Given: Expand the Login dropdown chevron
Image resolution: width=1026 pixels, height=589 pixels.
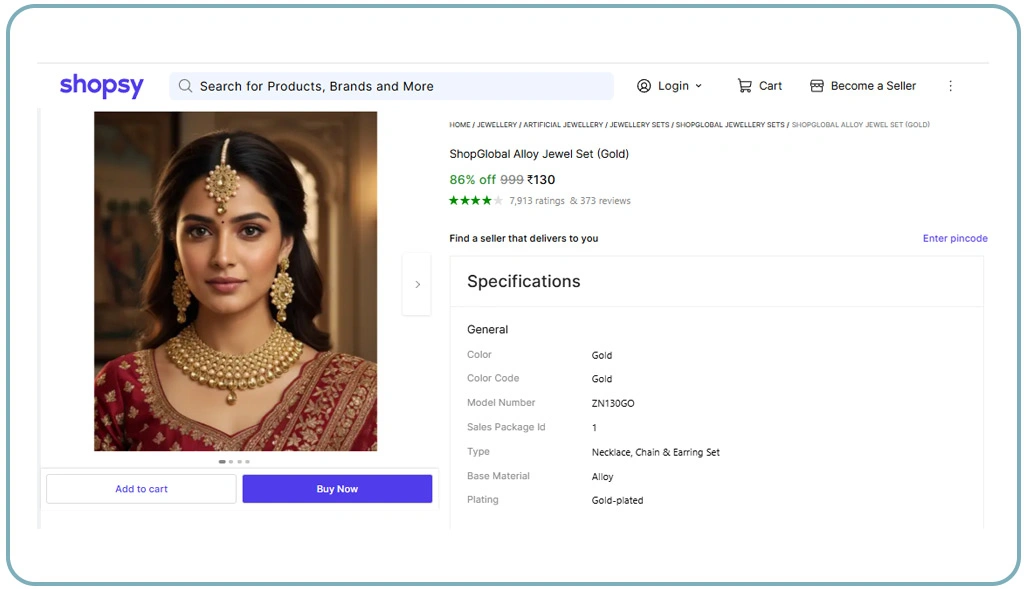Looking at the screenshot, I should pos(699,86).
